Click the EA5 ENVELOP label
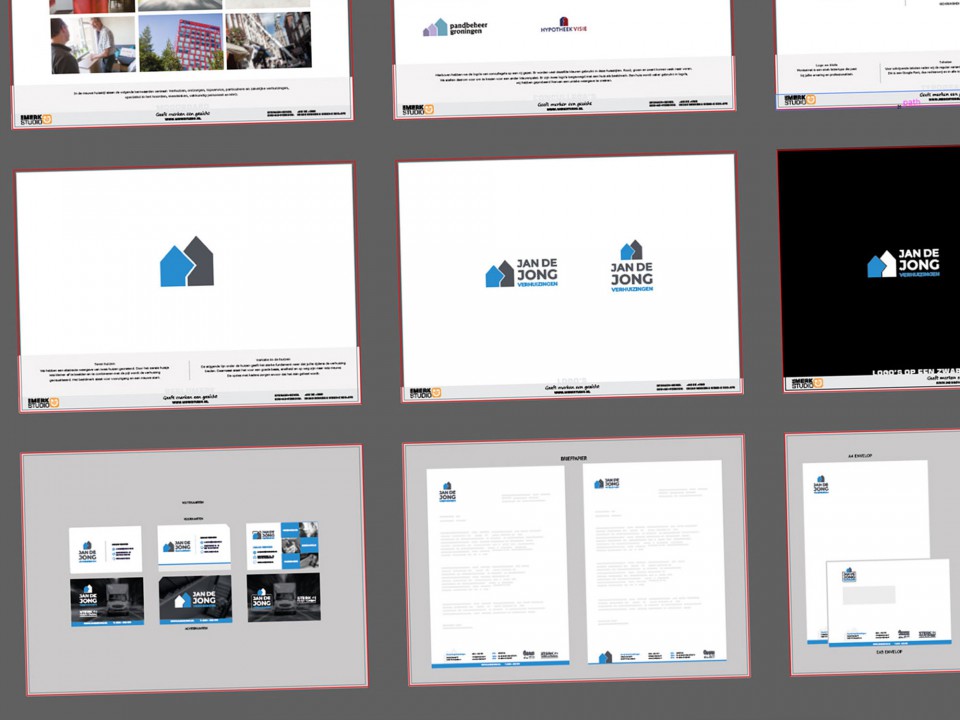960x720 pixels. [889, 652]
